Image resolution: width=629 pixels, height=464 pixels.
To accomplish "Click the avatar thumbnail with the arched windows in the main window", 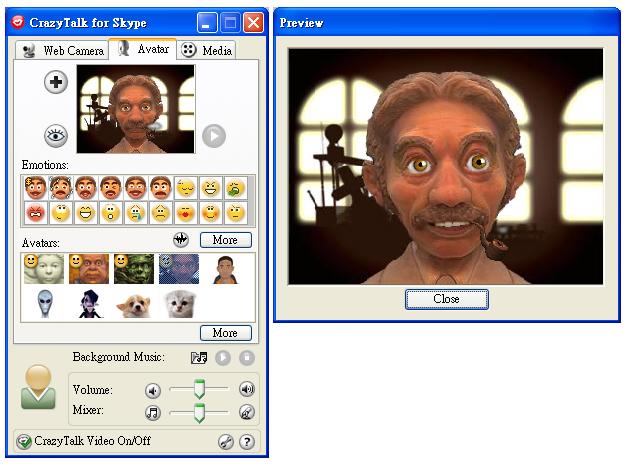I will tap(136, 109).
